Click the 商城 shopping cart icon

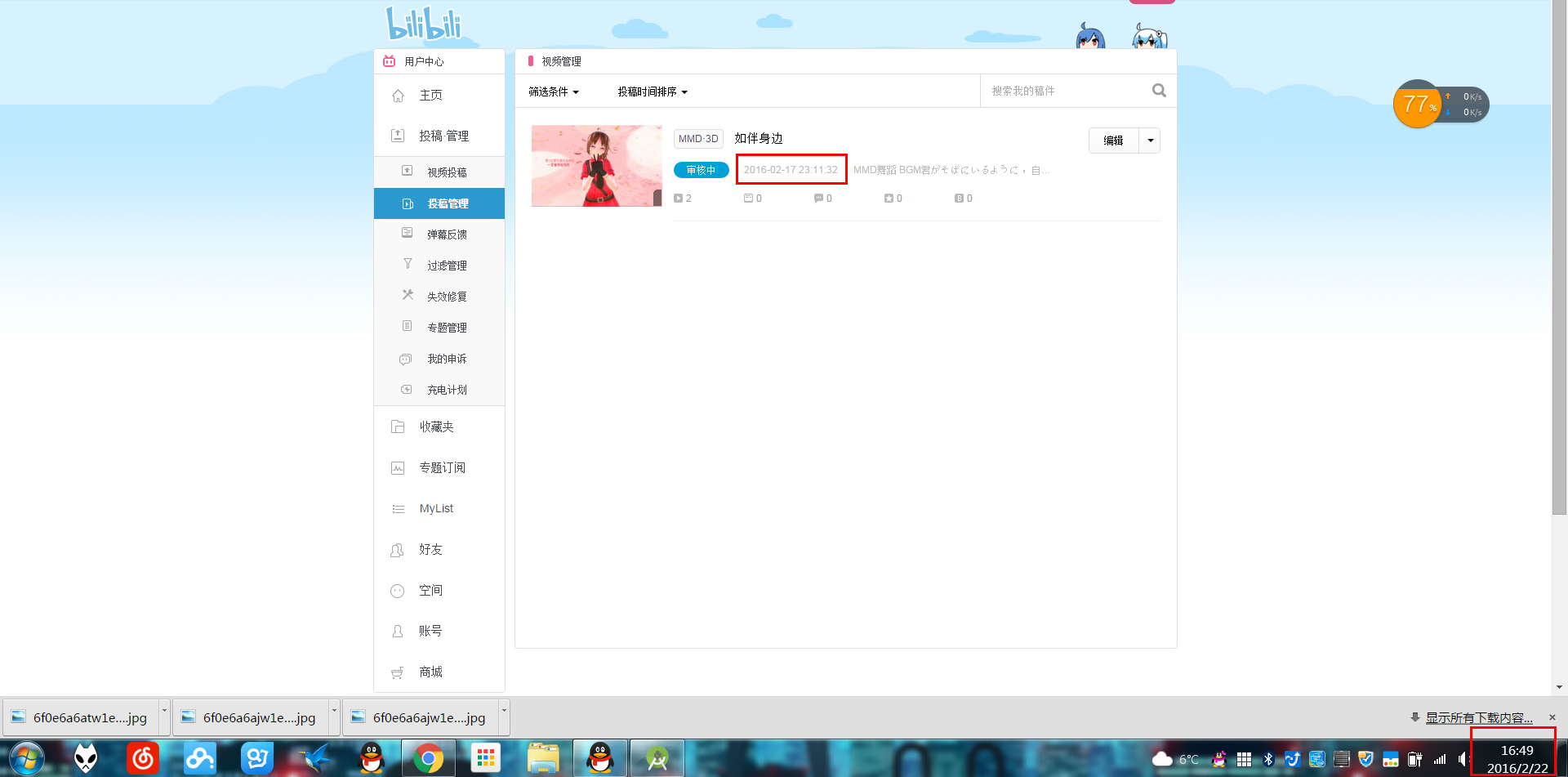(398, 672)
